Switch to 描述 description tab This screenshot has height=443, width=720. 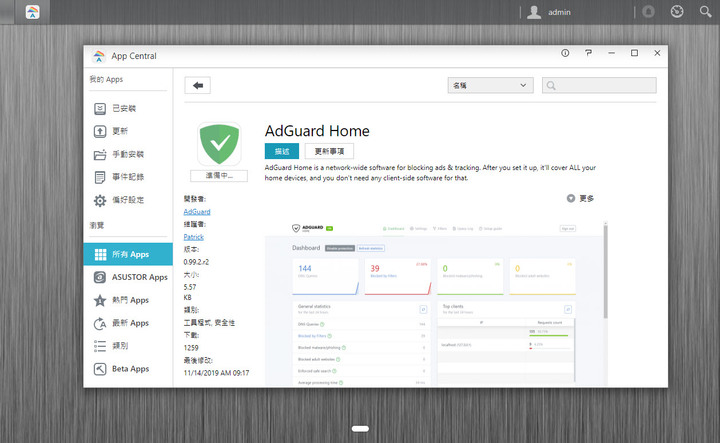(281, 151)
